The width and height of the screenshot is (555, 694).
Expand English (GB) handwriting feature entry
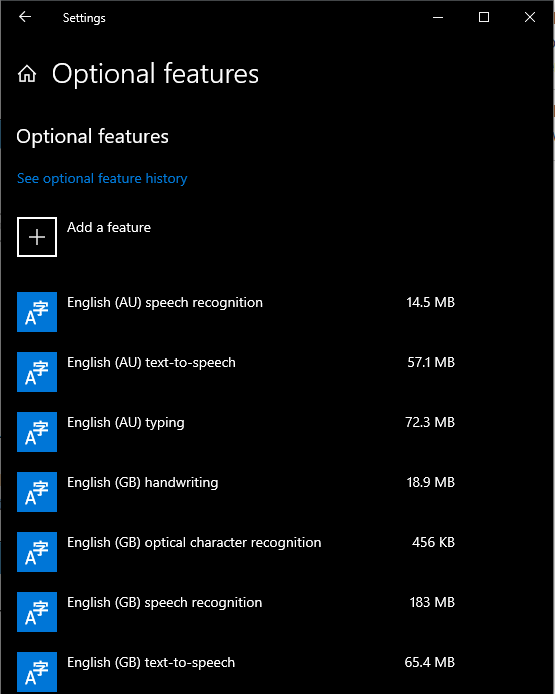click(x=236, y=492)
